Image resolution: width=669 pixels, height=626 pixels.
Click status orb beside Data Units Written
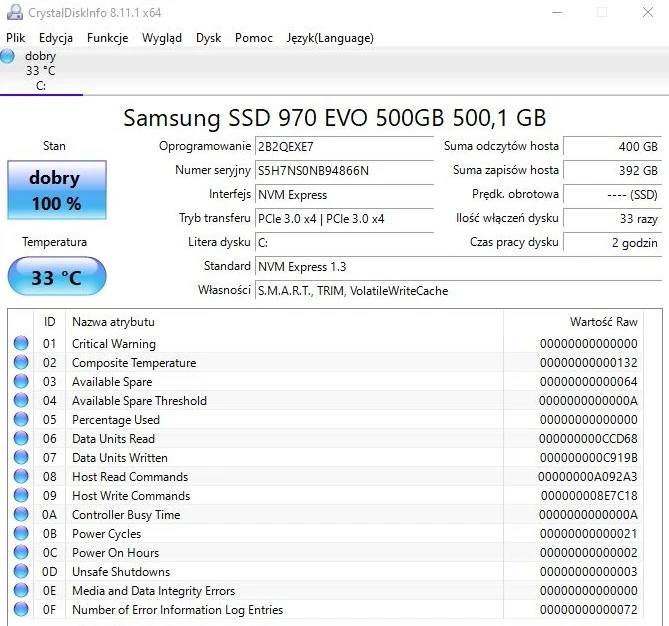click(x=21, y=458)
